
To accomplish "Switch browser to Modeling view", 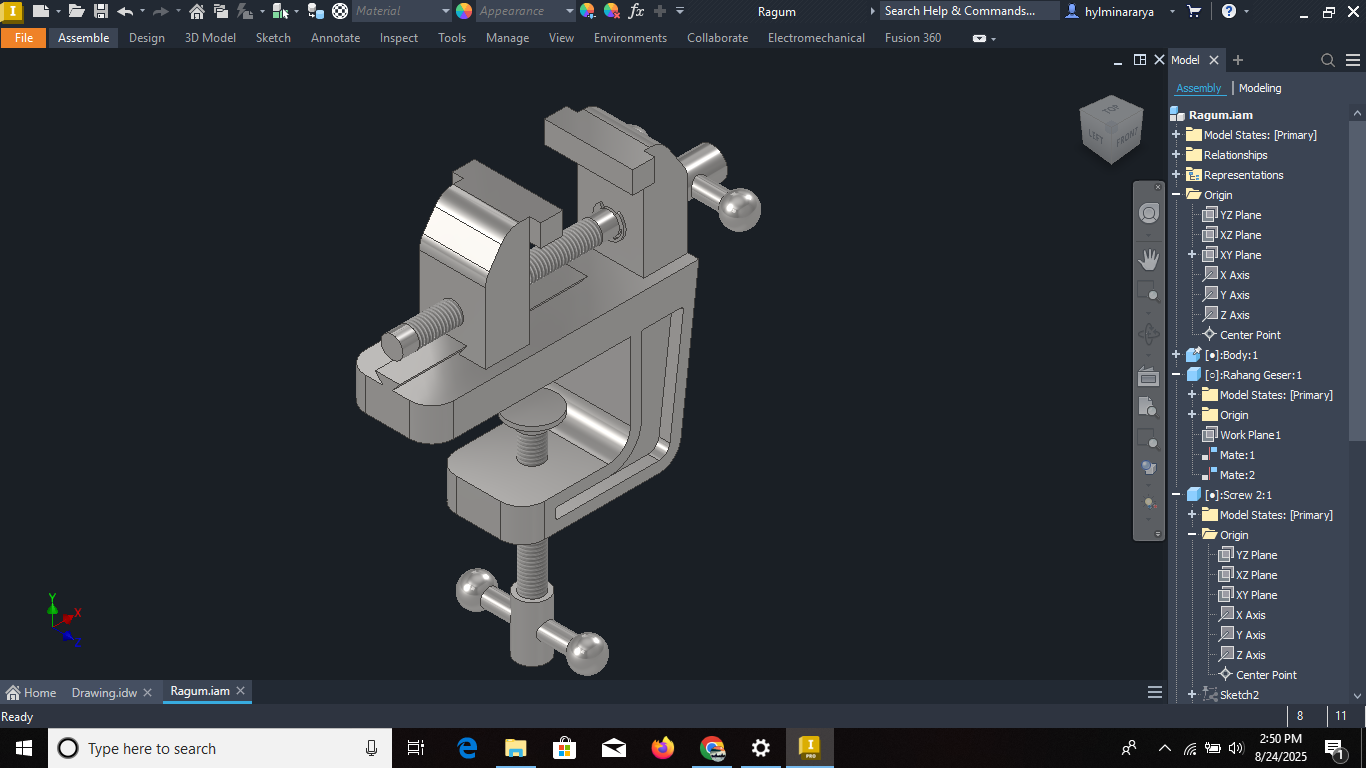I will tap(1260, 88).
